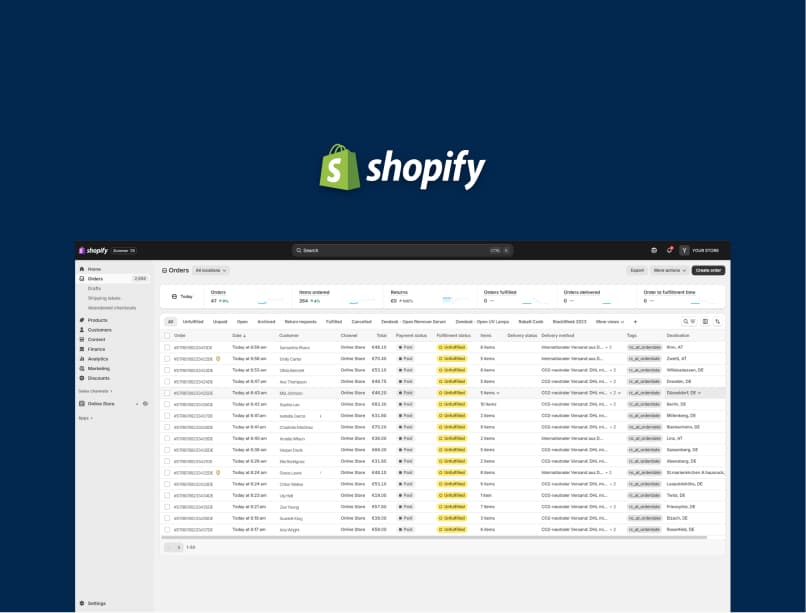The image size is (806, 613).
Task: Open the All locations dropdown
Action: (211, 270)
